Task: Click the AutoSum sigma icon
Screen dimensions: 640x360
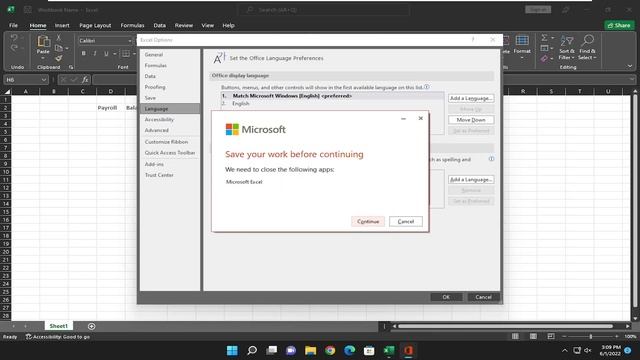Action: [544, 38]
